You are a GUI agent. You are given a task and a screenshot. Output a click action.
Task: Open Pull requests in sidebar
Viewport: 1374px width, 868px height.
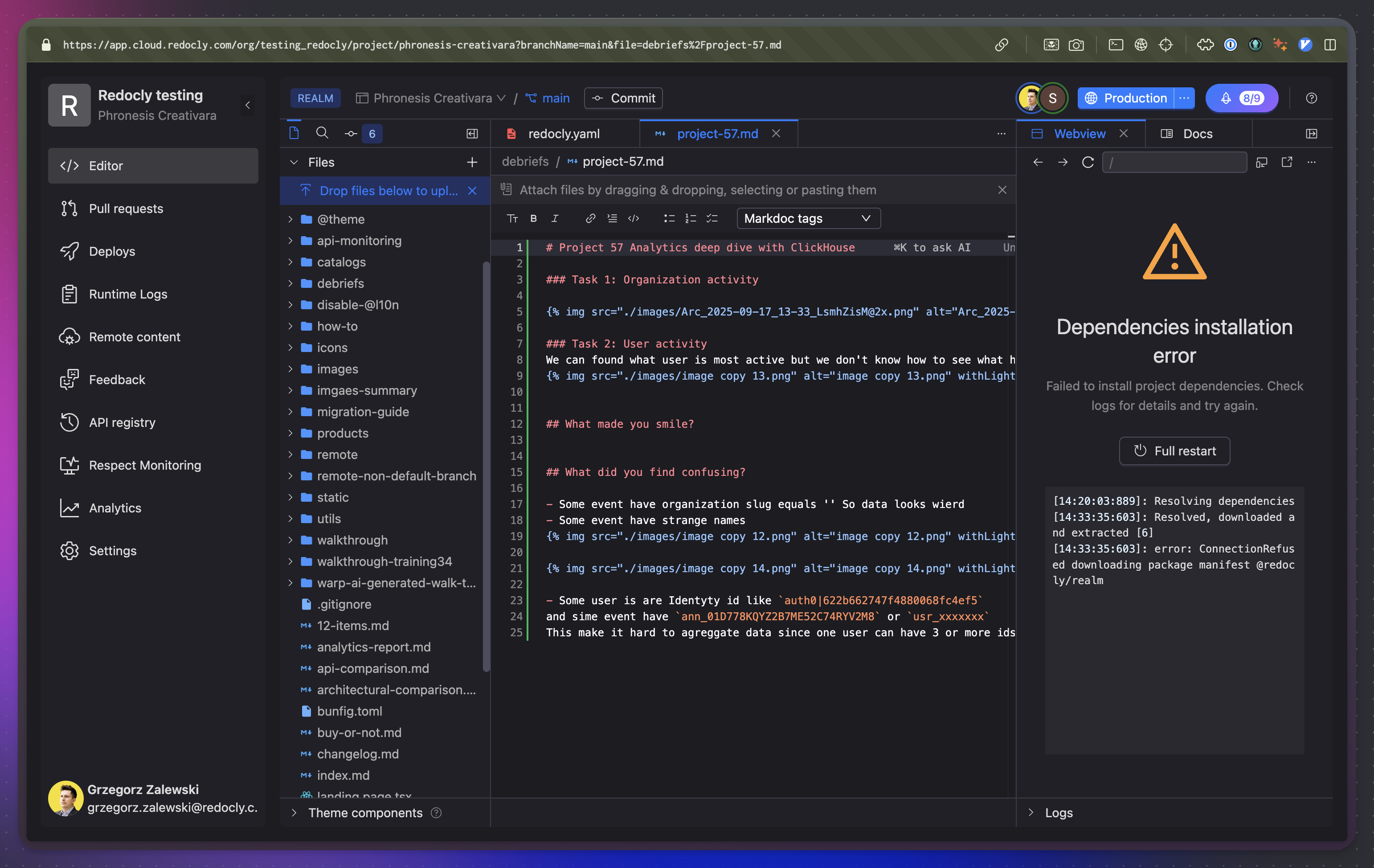coord(153,208)
